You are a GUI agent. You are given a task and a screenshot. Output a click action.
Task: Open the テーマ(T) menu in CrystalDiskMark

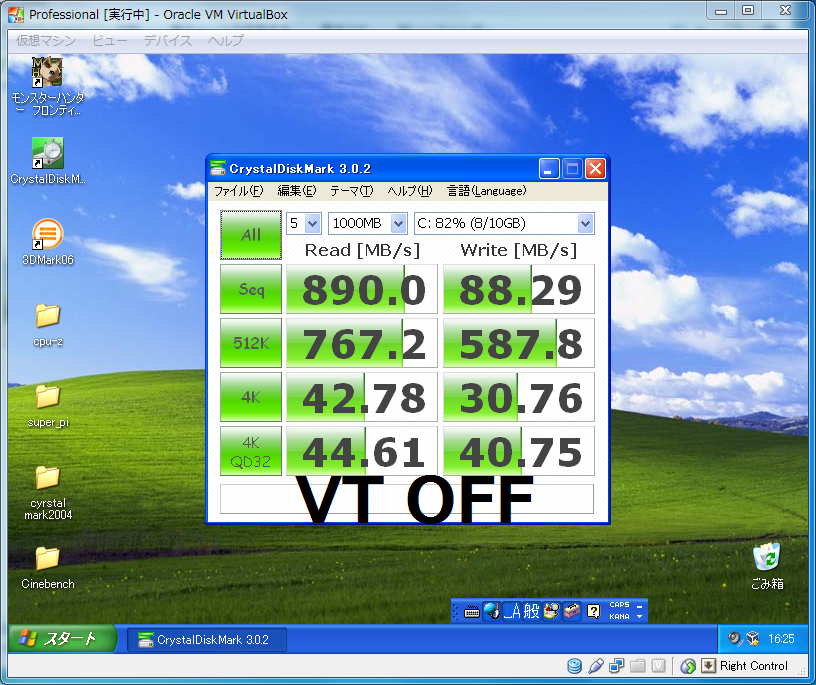click(352, 191)
